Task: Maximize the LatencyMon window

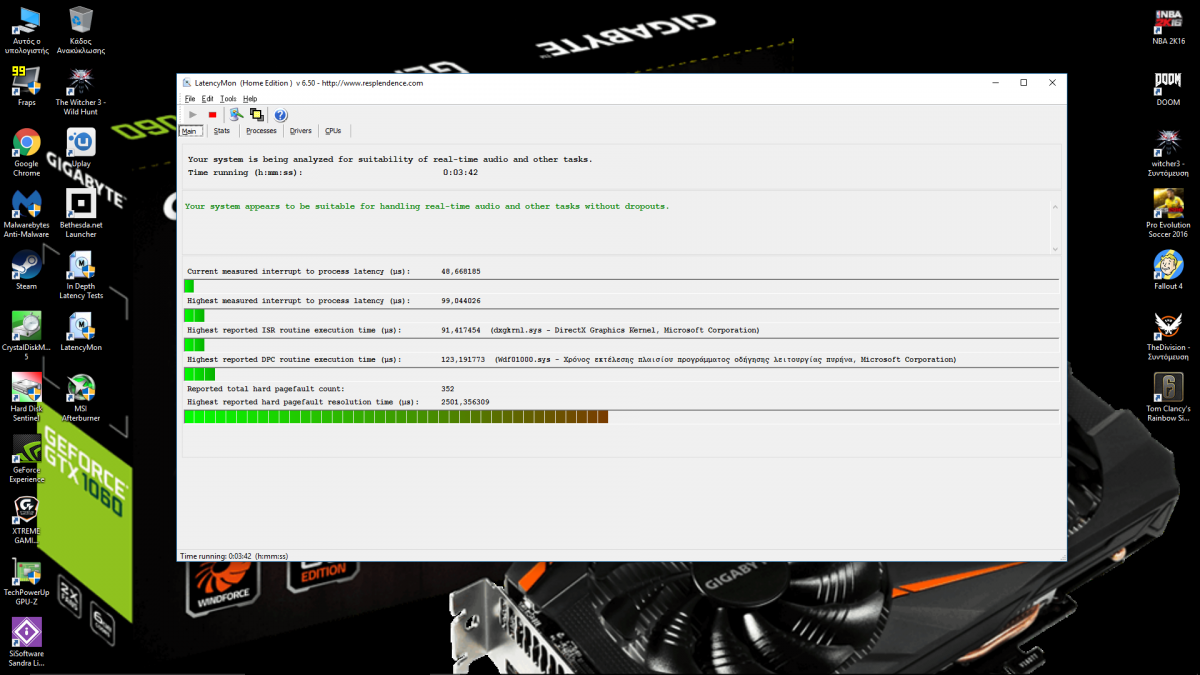Action: click(x=1023, y=83)
